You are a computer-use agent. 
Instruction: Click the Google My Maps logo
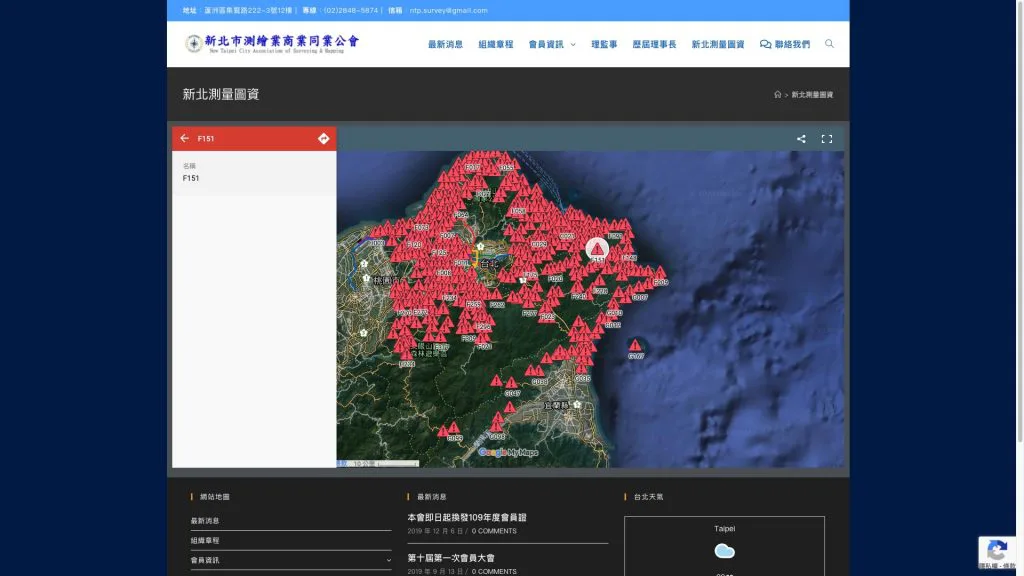pos(508,452)
